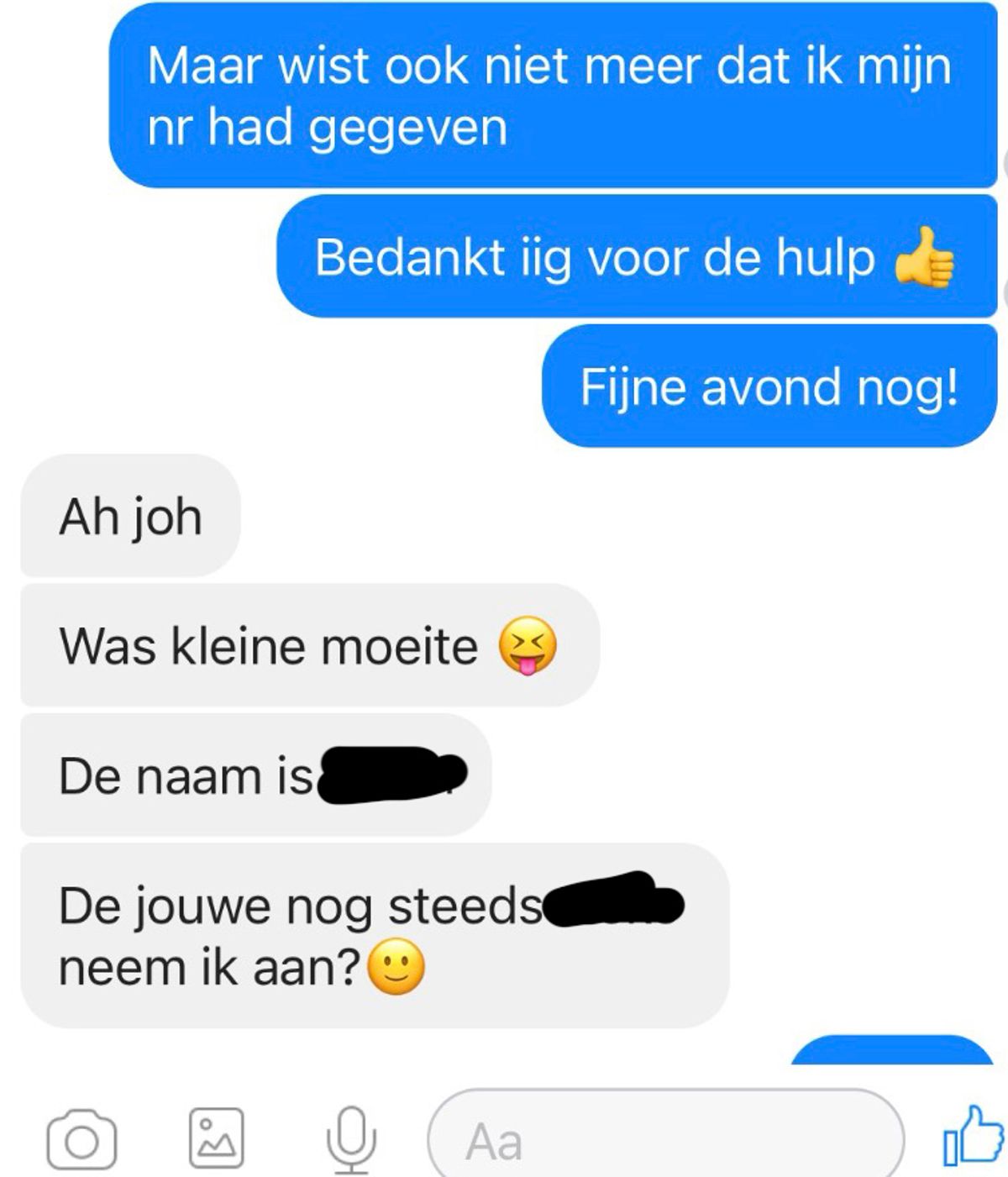
Task: Tap the tongue-out emoji after 'Was kleine moeite'
Action: [x=528, y=647]
